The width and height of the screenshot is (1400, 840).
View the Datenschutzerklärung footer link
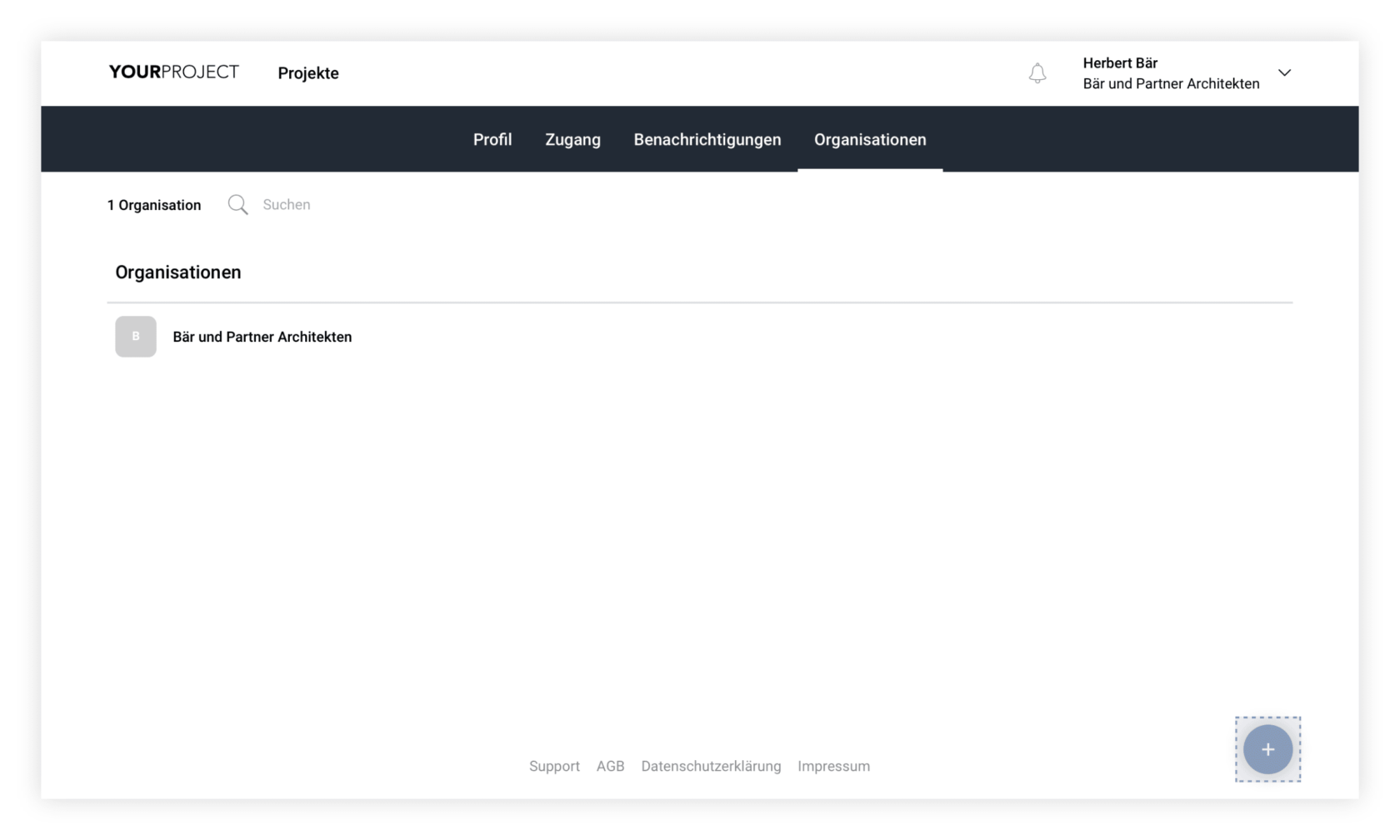click(x=711, y=766)
